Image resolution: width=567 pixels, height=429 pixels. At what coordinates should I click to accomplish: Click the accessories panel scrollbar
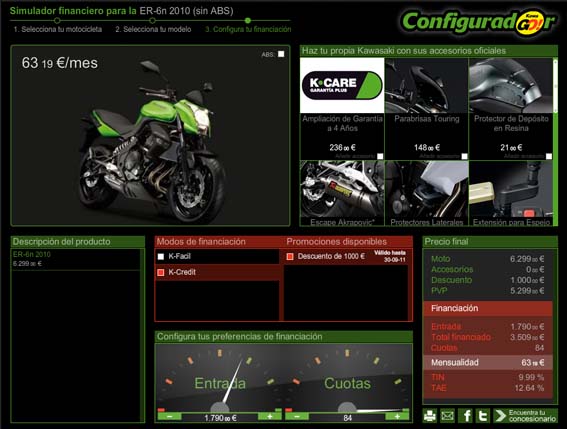(x=555, y=141)
